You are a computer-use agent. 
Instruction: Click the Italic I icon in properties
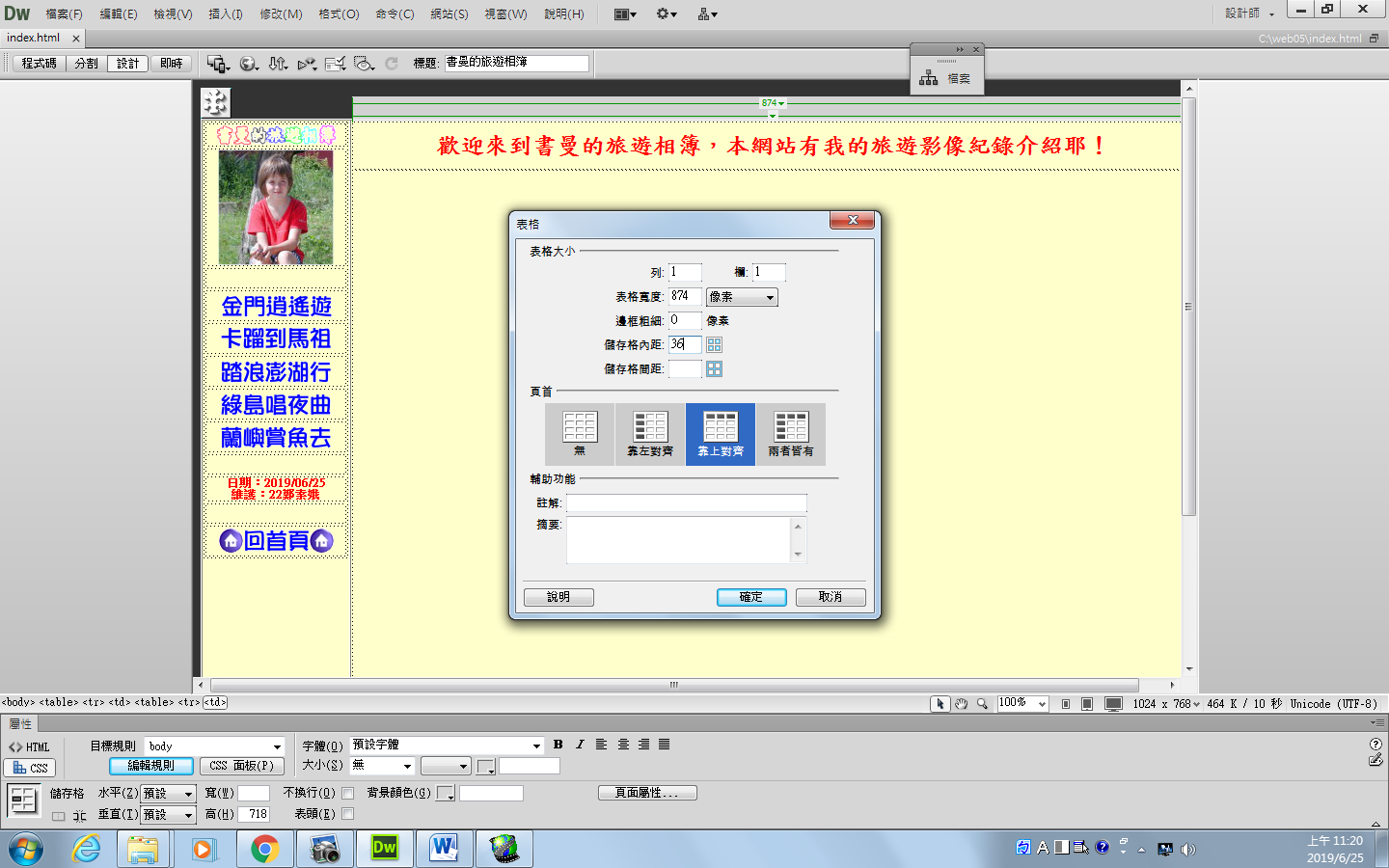coord(580,745)
